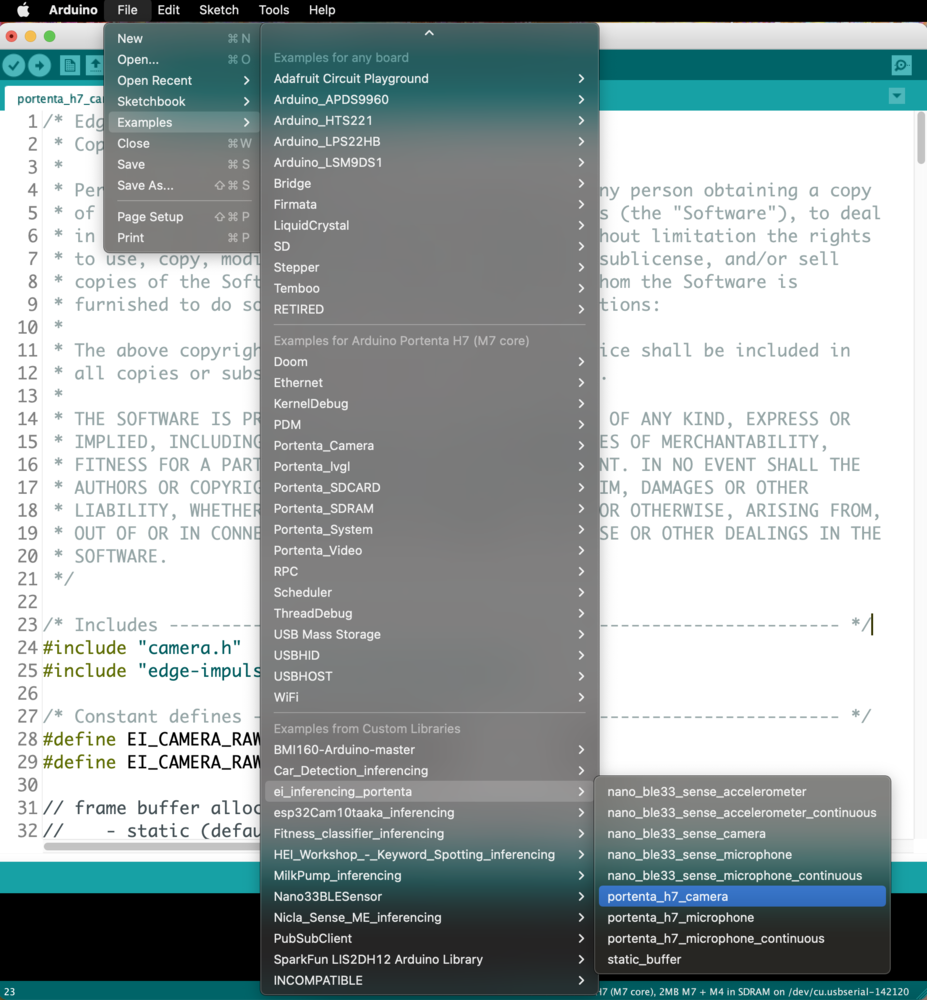Viewport: 927px width, 1000px height.
Task: Open the PDM examples submenu
Action: tap(429, 425)
